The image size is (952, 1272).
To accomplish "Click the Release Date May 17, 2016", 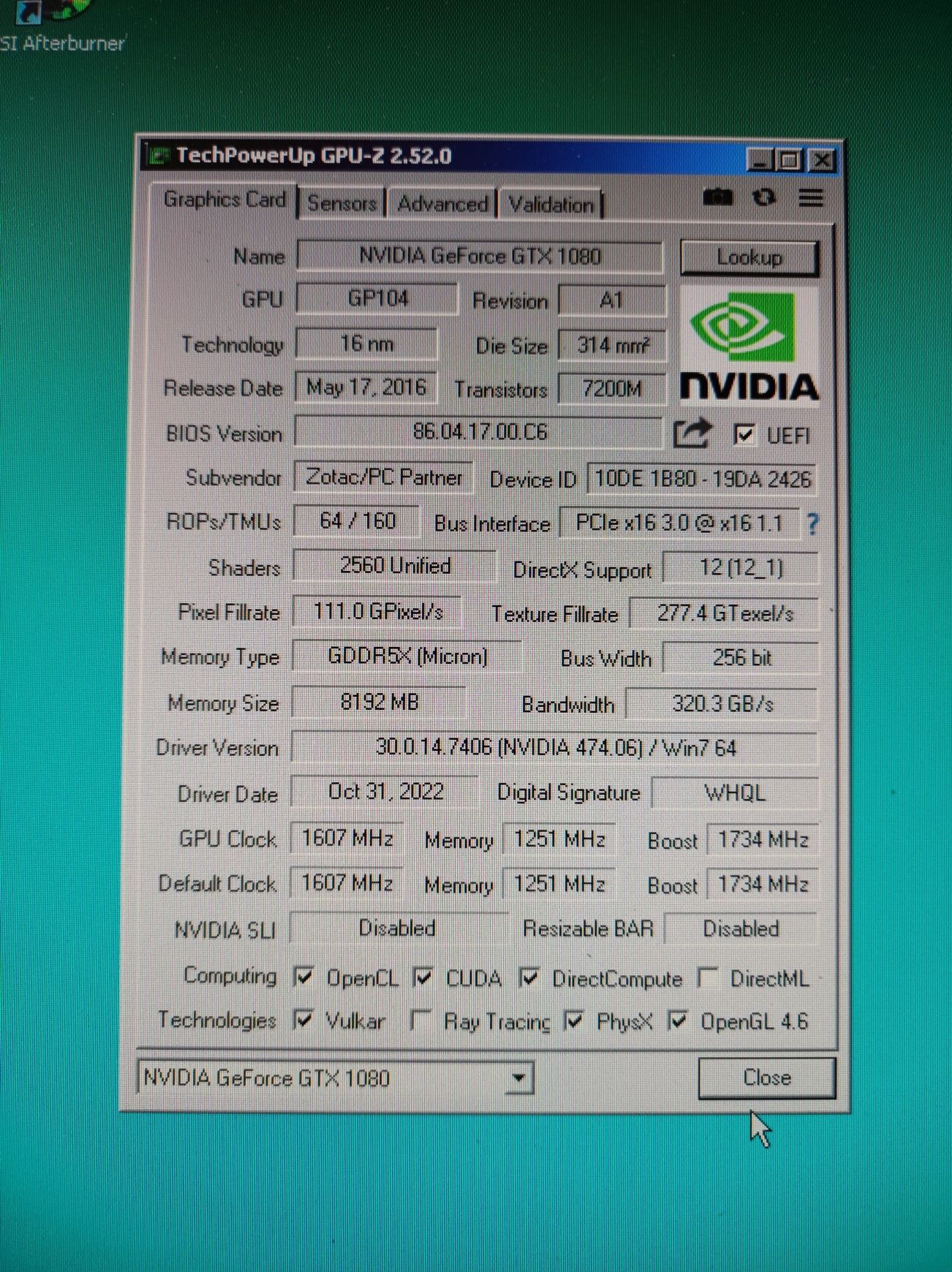I will coord(366,387).
